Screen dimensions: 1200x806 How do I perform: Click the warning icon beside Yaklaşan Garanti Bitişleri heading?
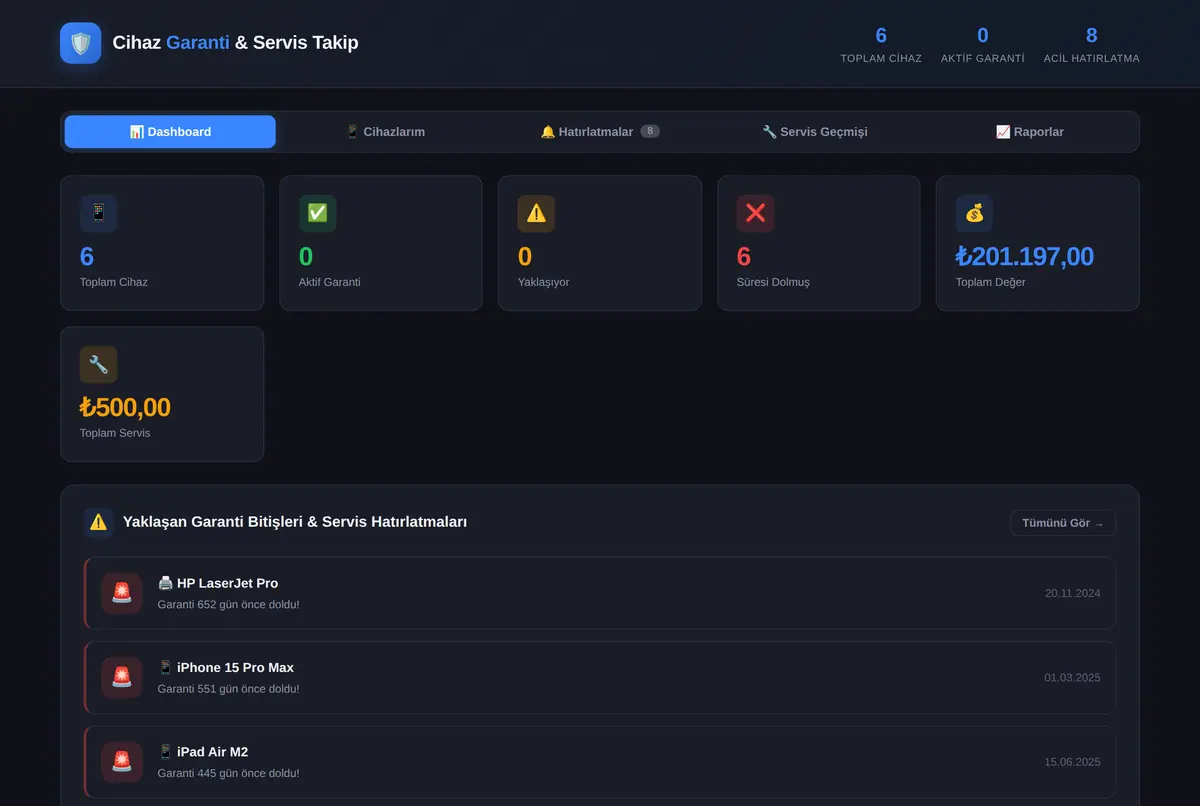tap(98, 522)
